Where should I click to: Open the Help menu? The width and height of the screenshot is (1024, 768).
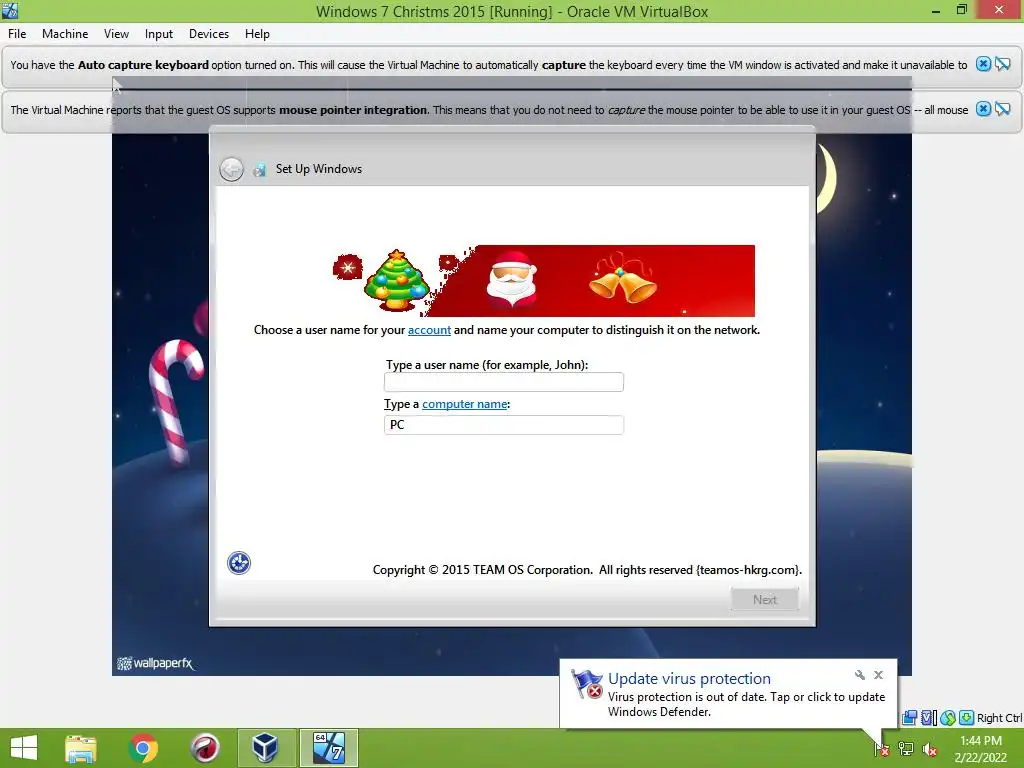click(257, 34)
